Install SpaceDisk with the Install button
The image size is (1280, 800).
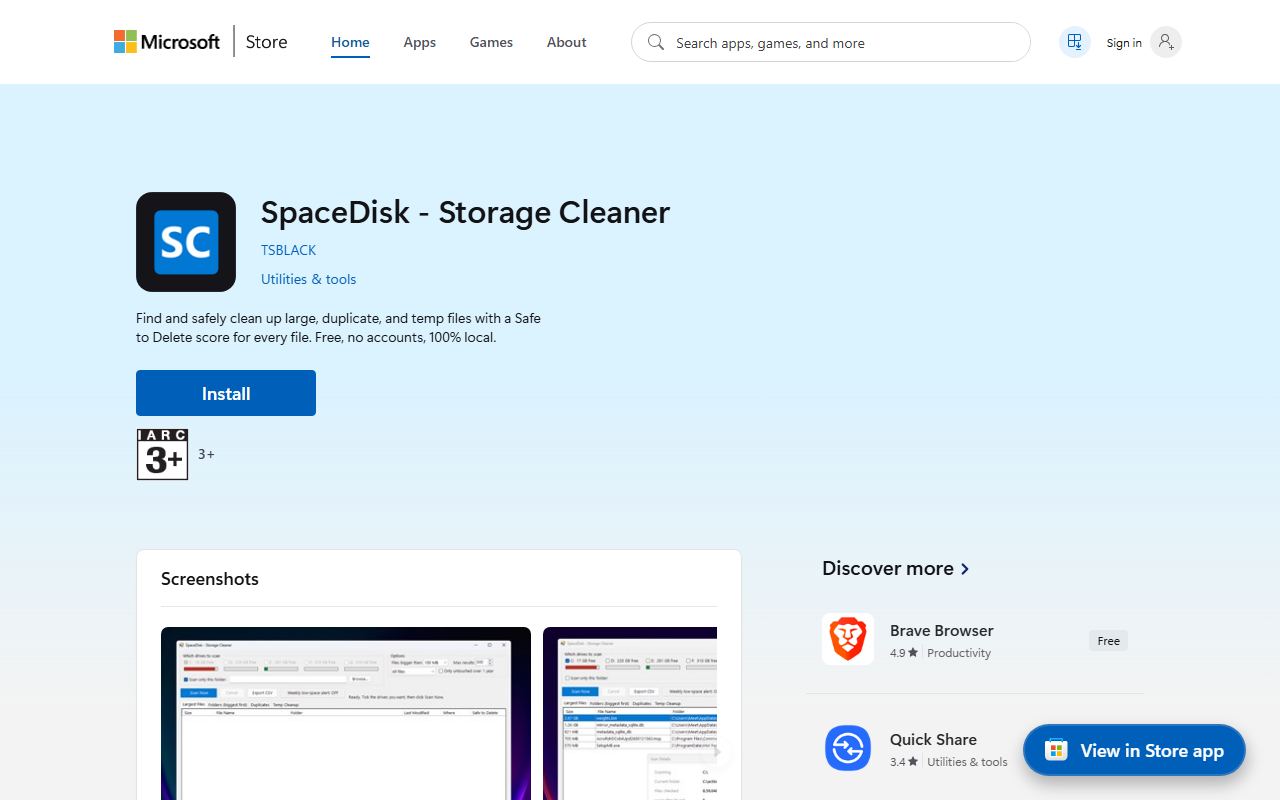pos(226,393)
